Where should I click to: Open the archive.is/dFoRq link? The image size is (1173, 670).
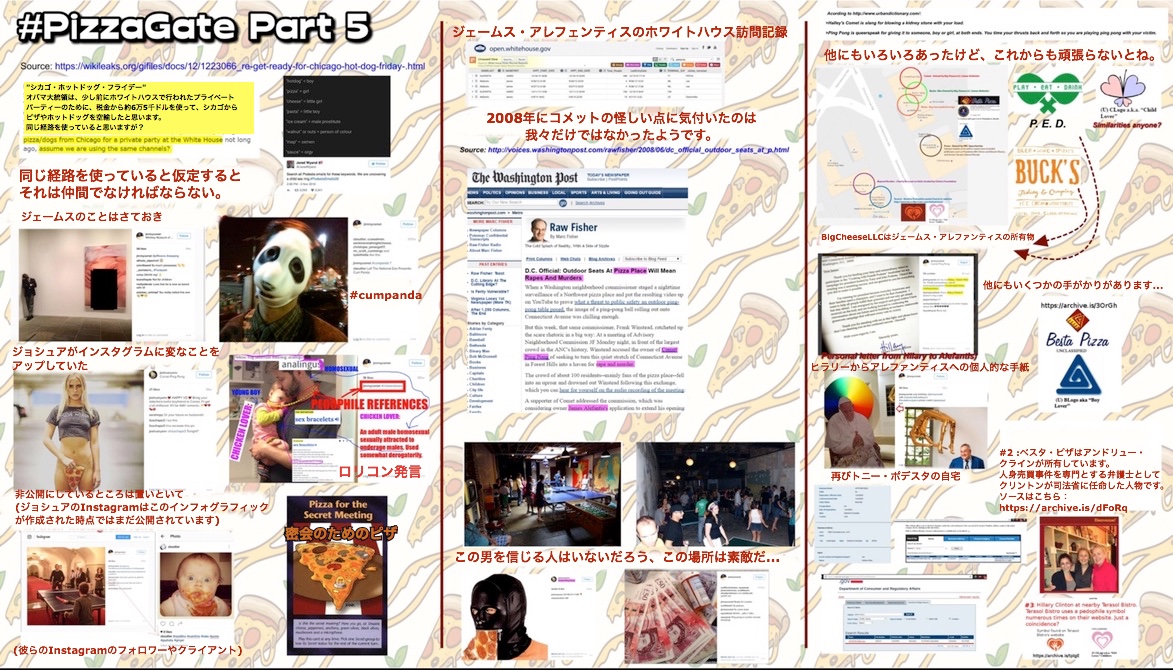[1063, 508]
